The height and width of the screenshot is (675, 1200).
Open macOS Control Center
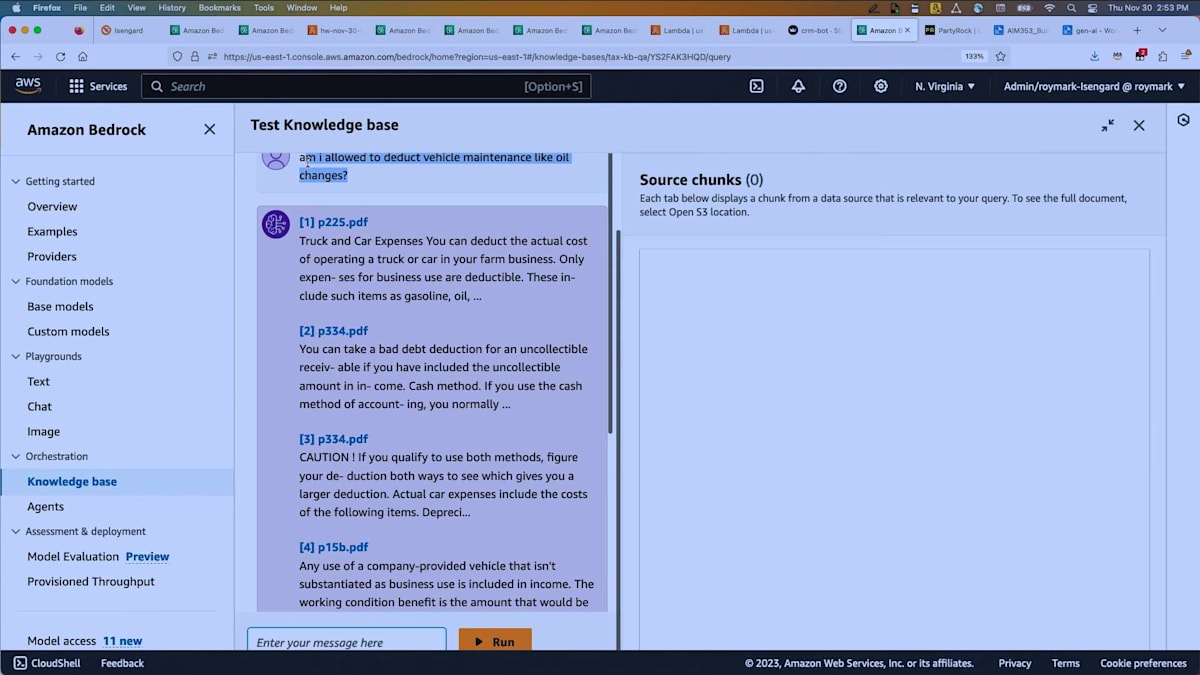(x=1091, y=7)
